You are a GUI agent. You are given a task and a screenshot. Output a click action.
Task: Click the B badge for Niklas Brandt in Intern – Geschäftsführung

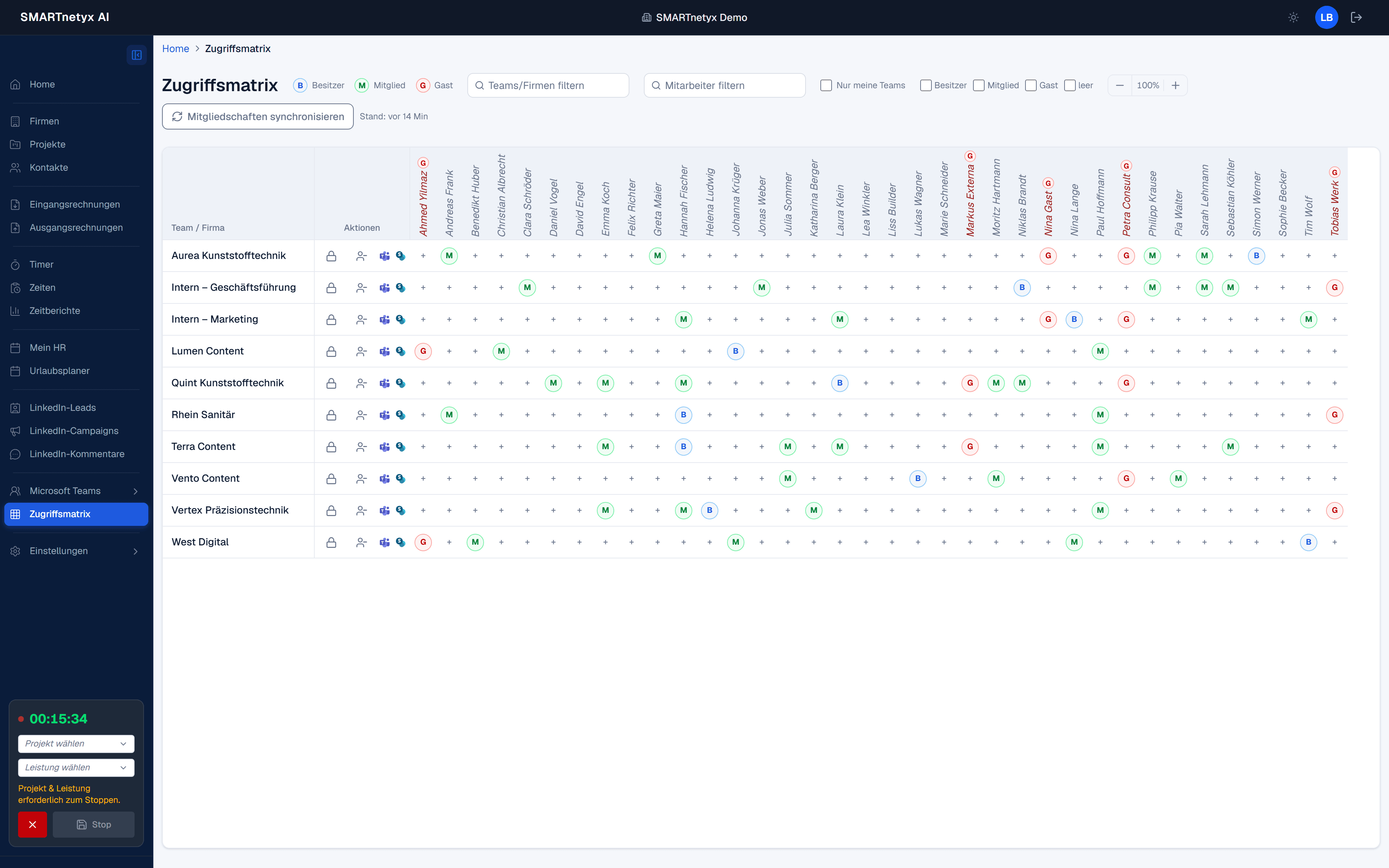click(1021, 288)
